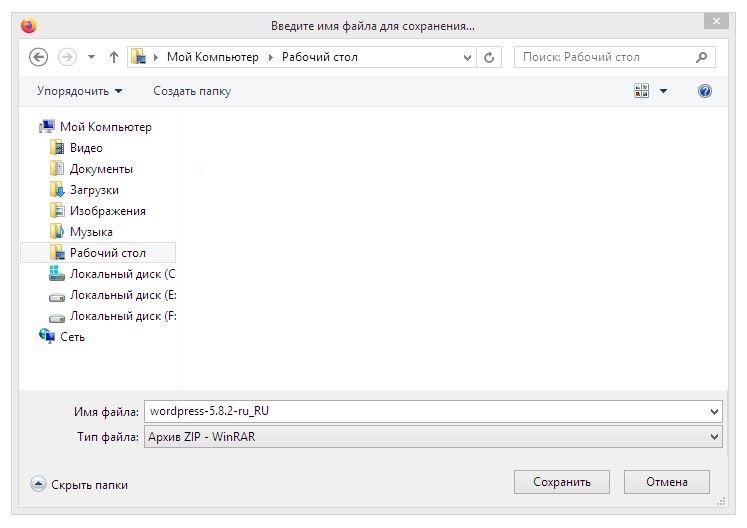The image size is (747, 528).
Task: Click the Скрыть папки arrow icon
Action: (x=38, y=485)
